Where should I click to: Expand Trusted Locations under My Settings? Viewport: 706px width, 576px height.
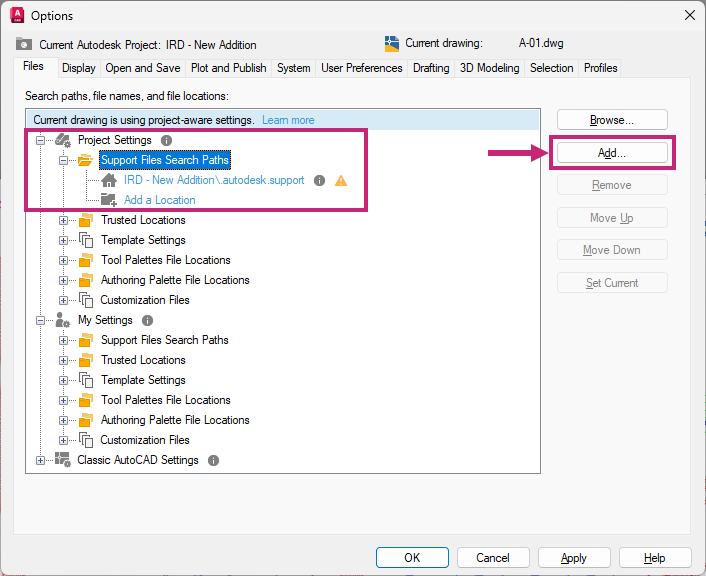[x=63, y=360]
